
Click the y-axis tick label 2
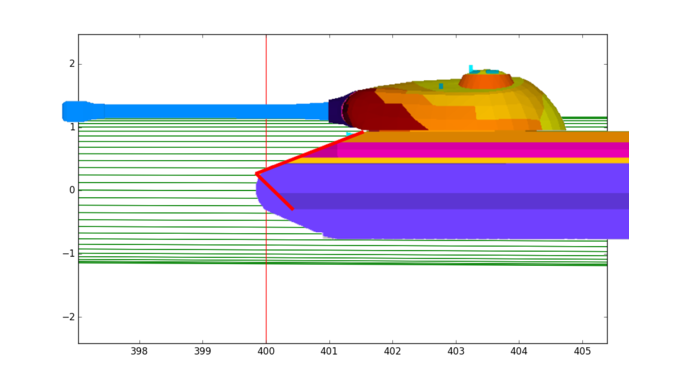(x=72, y=64)
